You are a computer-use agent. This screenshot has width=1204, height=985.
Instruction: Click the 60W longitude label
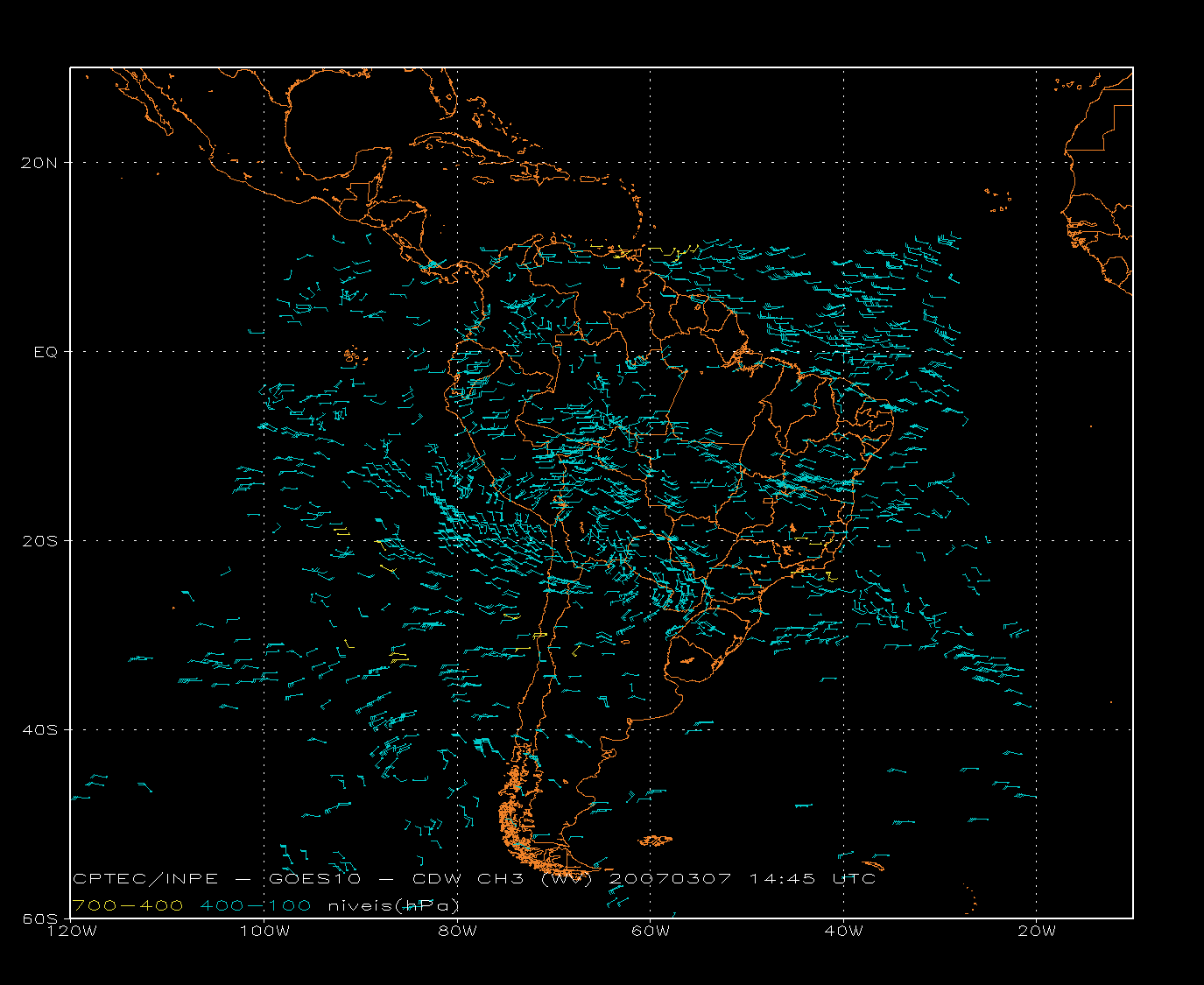651,931
